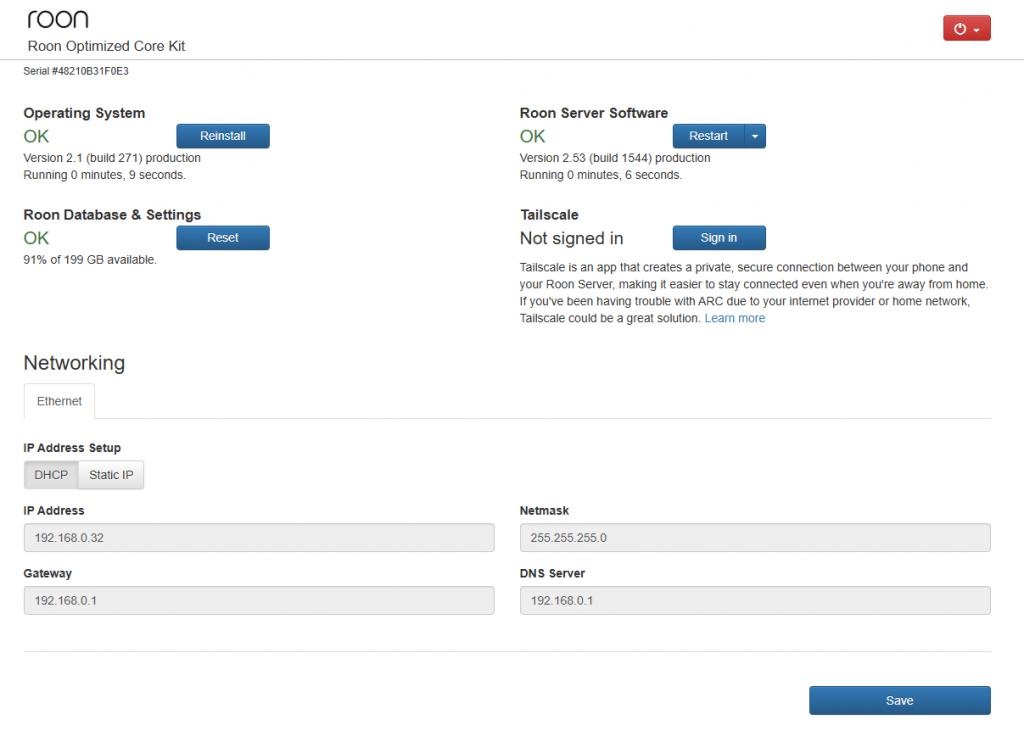1024x742 pixels.
Task: Click the Roon Optimized Core Kit title
Action: click(106, 46)
